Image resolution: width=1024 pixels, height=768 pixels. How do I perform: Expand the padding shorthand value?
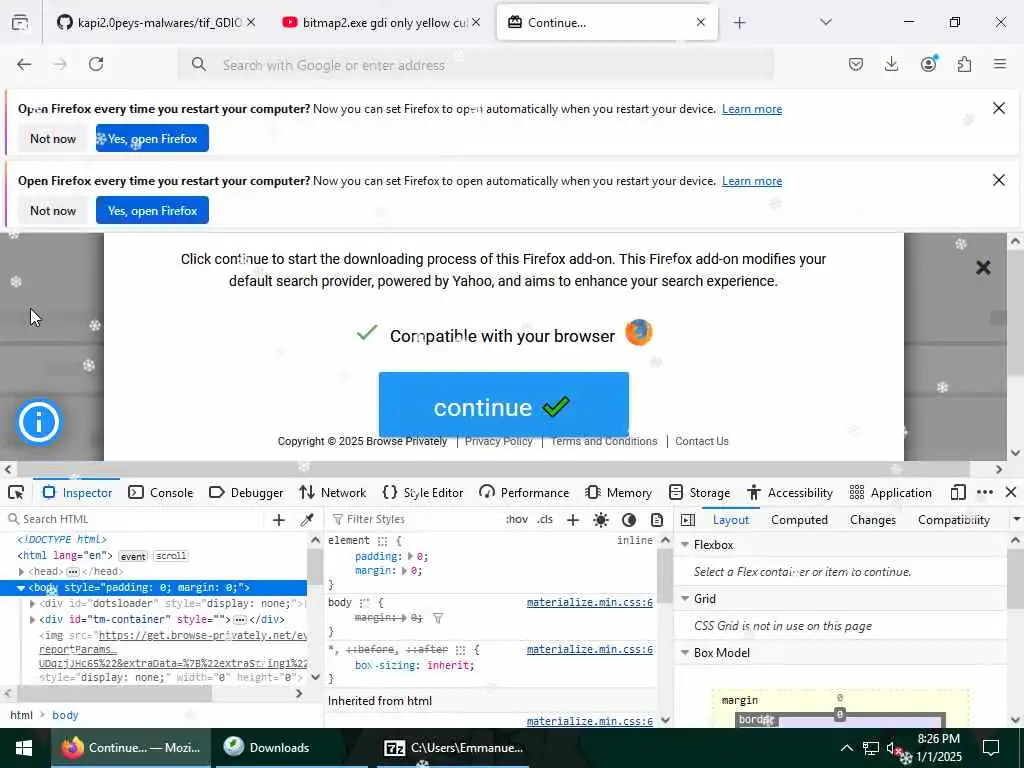coord(410,556)
